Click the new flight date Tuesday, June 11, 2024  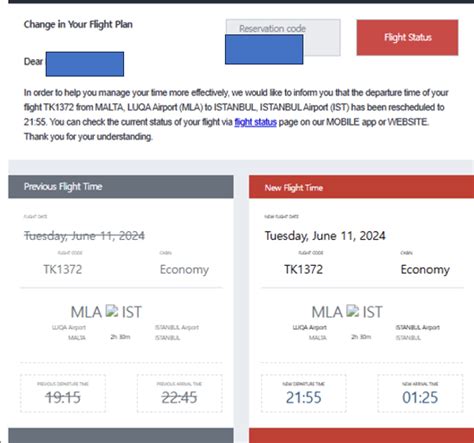[325, 236]
